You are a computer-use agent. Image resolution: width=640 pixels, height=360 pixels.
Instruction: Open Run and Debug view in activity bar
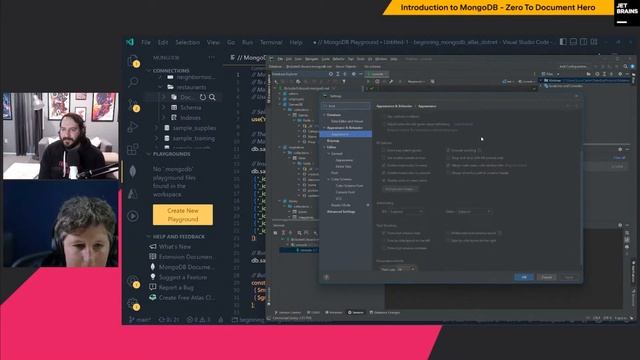click(133, 127)
